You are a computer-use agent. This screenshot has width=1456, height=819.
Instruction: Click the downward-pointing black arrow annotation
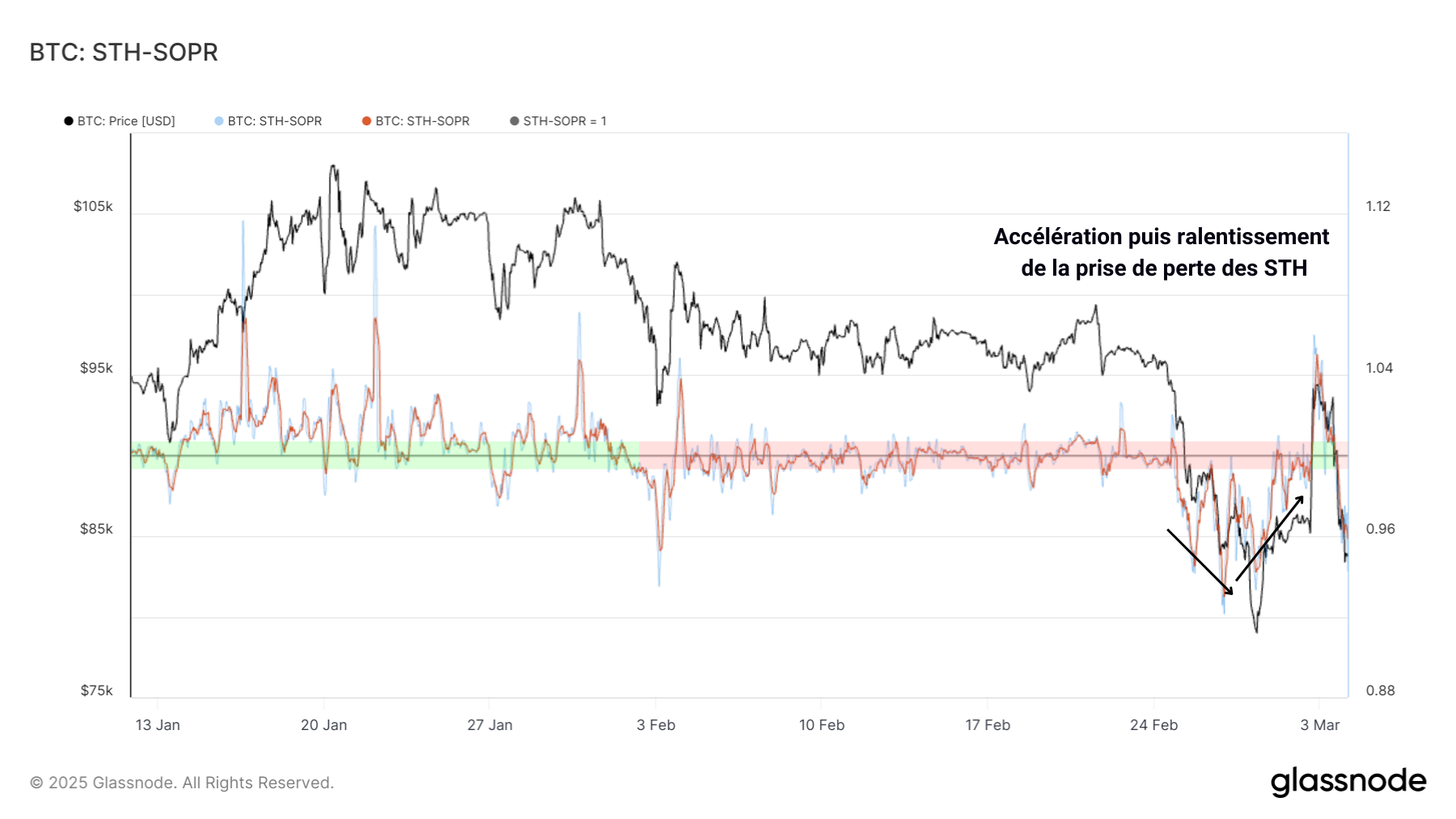(x=1200, y=562)
